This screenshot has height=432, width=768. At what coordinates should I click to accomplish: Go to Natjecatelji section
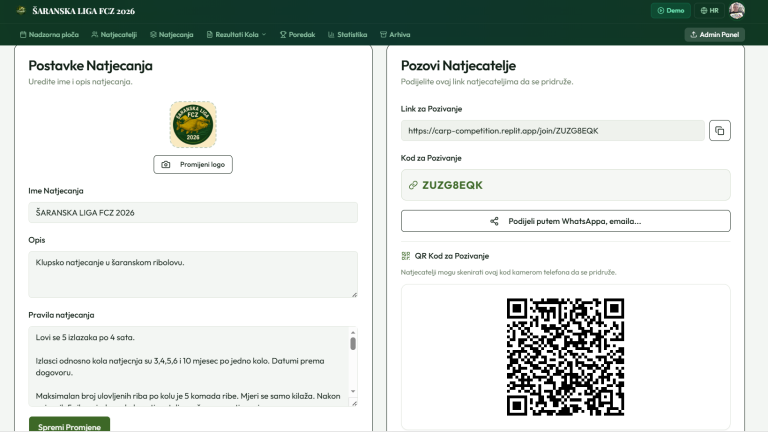114,35
